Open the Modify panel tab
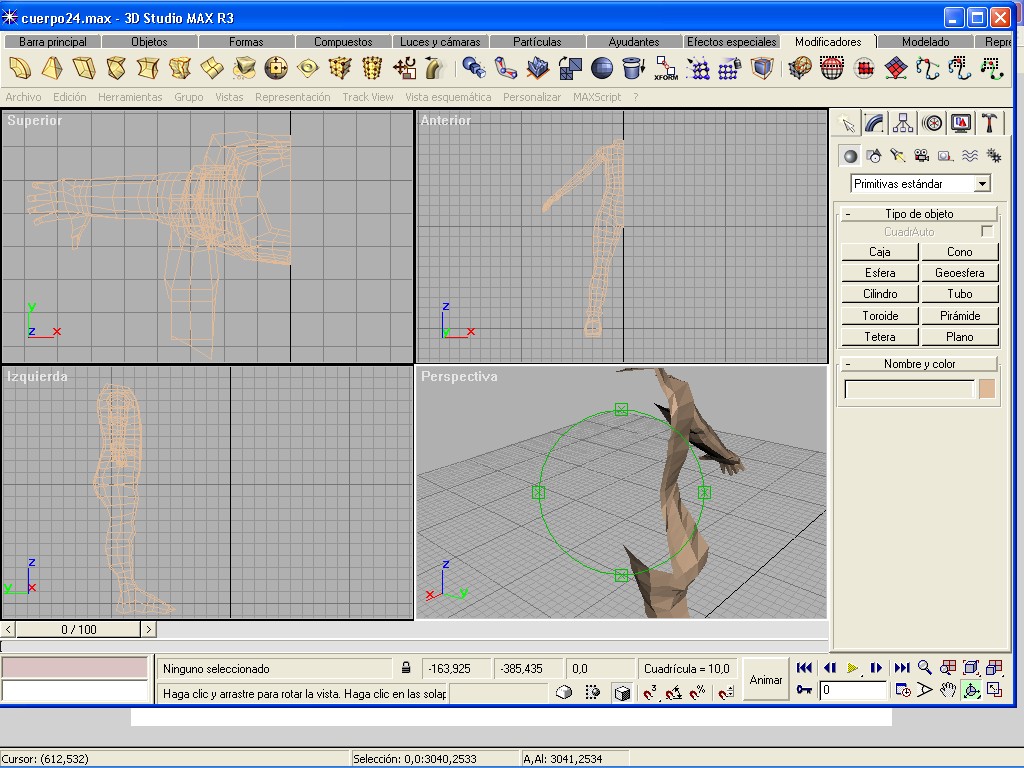Screen dimensions: 1024x768 point(874,123)
